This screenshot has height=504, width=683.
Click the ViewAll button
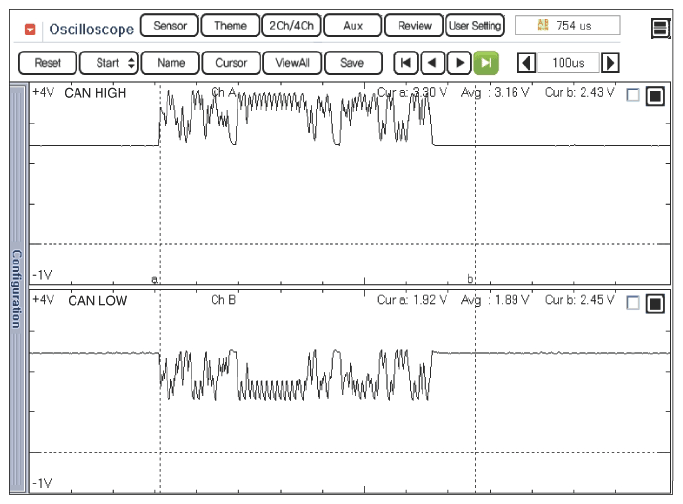coord(292,63)
